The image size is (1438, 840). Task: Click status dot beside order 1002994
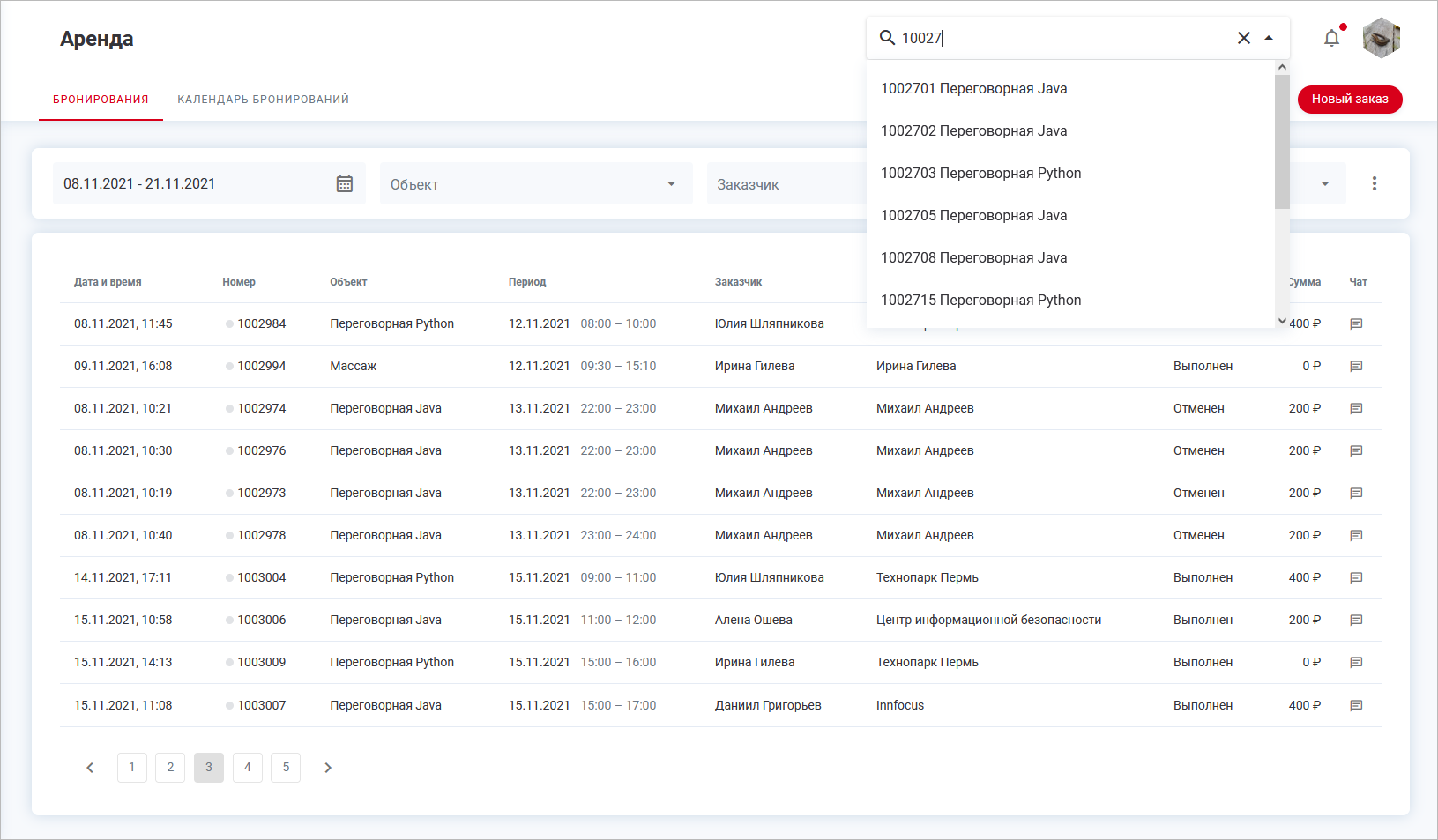229,366
